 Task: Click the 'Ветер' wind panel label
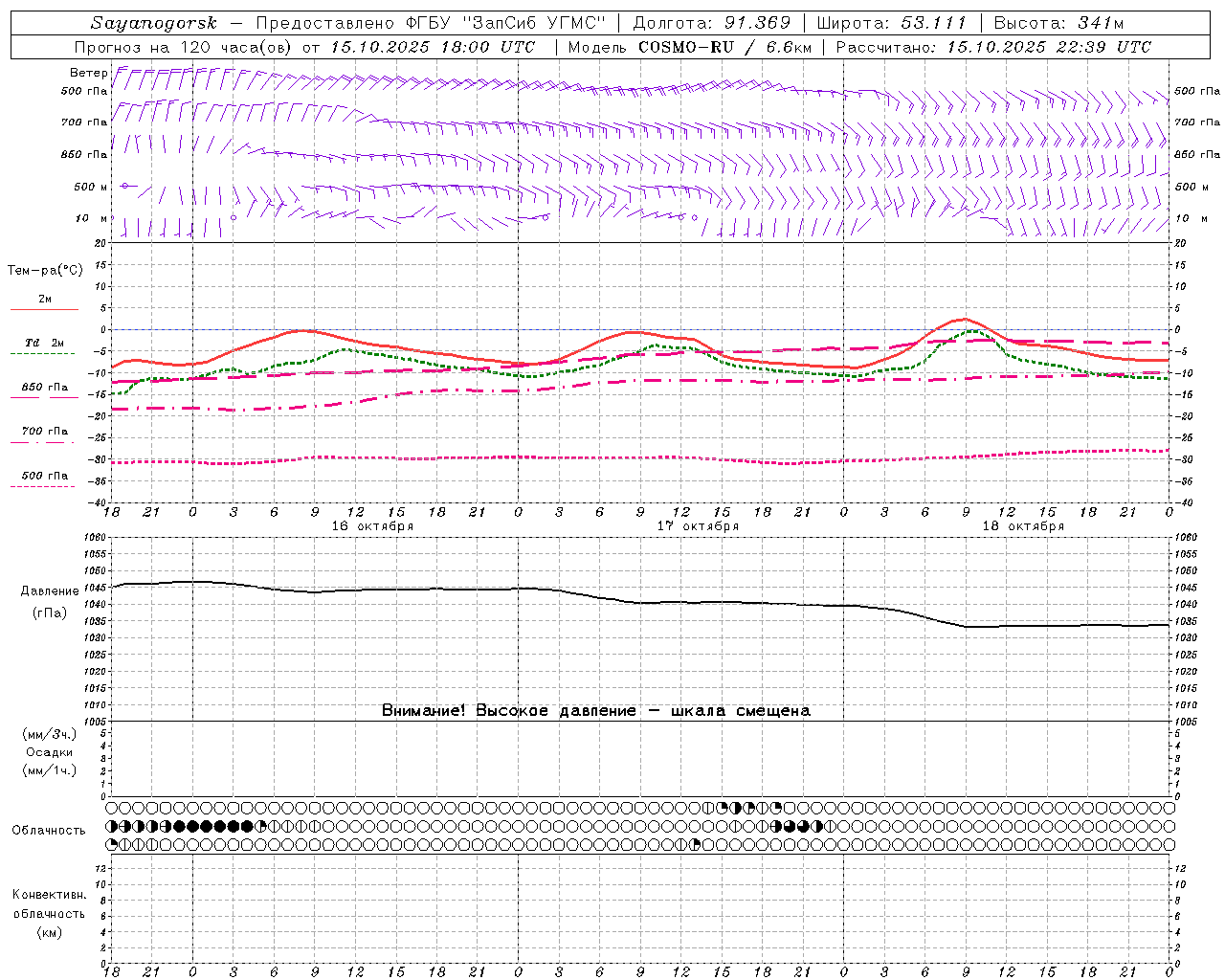pos(89,73)
